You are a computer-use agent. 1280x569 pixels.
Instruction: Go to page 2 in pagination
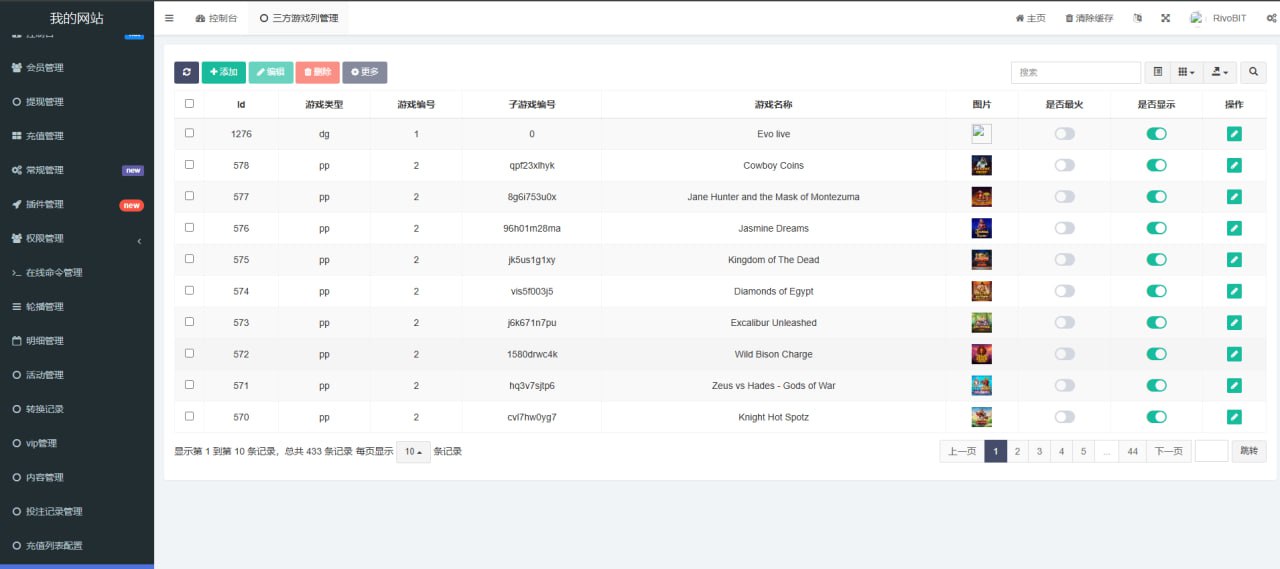[x=1017, y=451]
